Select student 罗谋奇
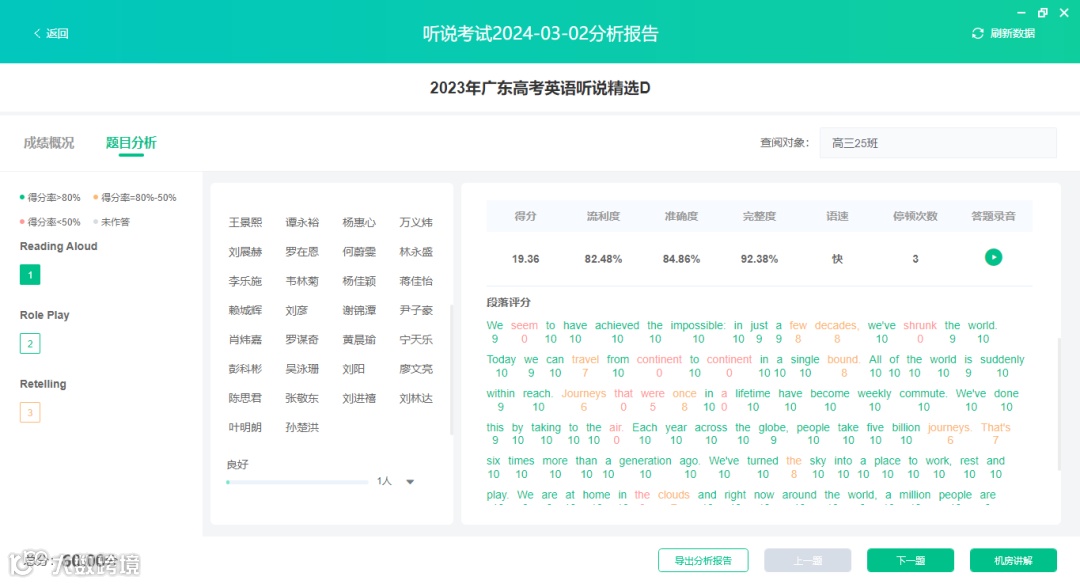 [302, 340]
